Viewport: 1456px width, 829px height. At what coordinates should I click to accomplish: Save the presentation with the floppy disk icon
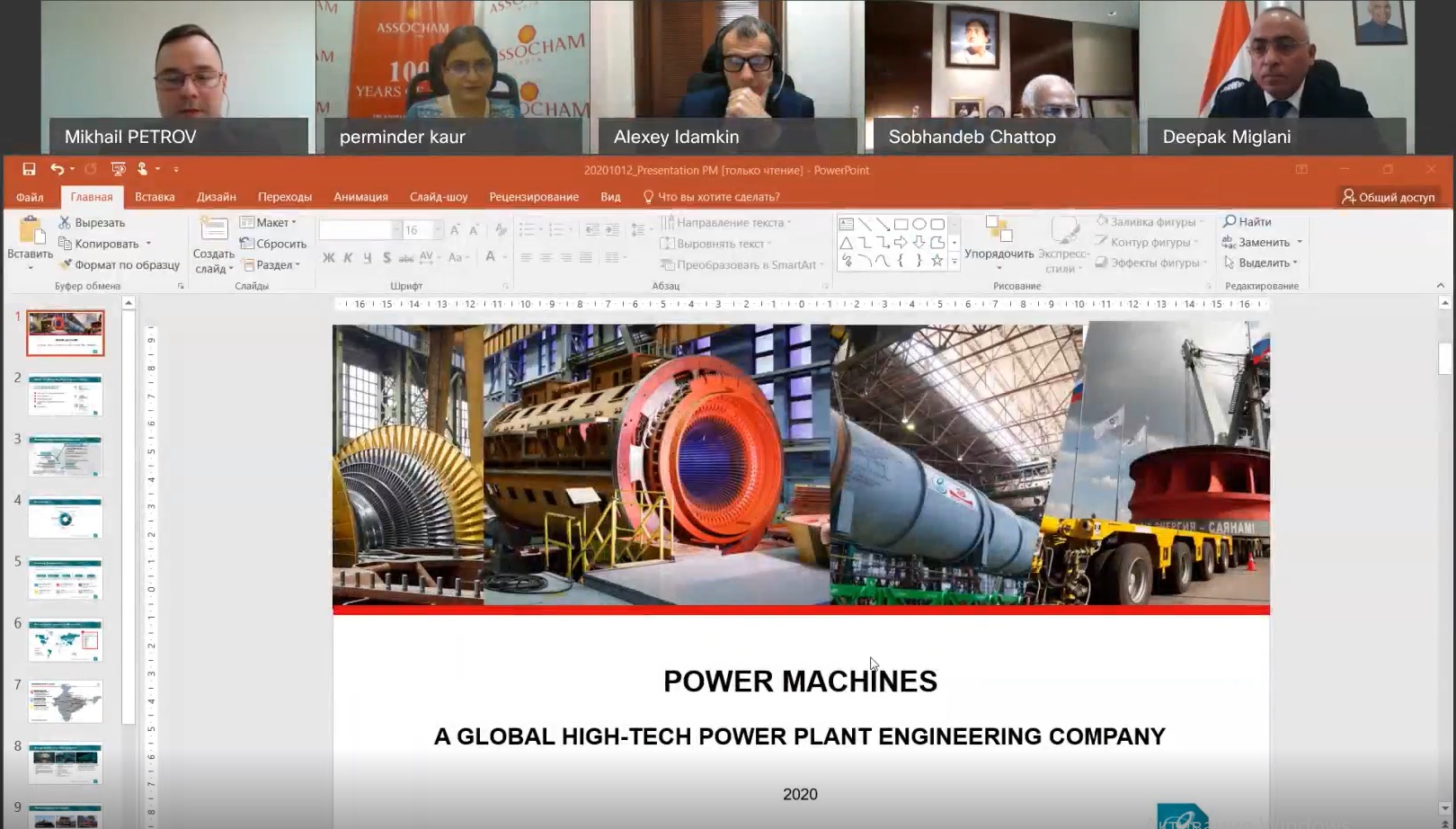click(29, 169)
